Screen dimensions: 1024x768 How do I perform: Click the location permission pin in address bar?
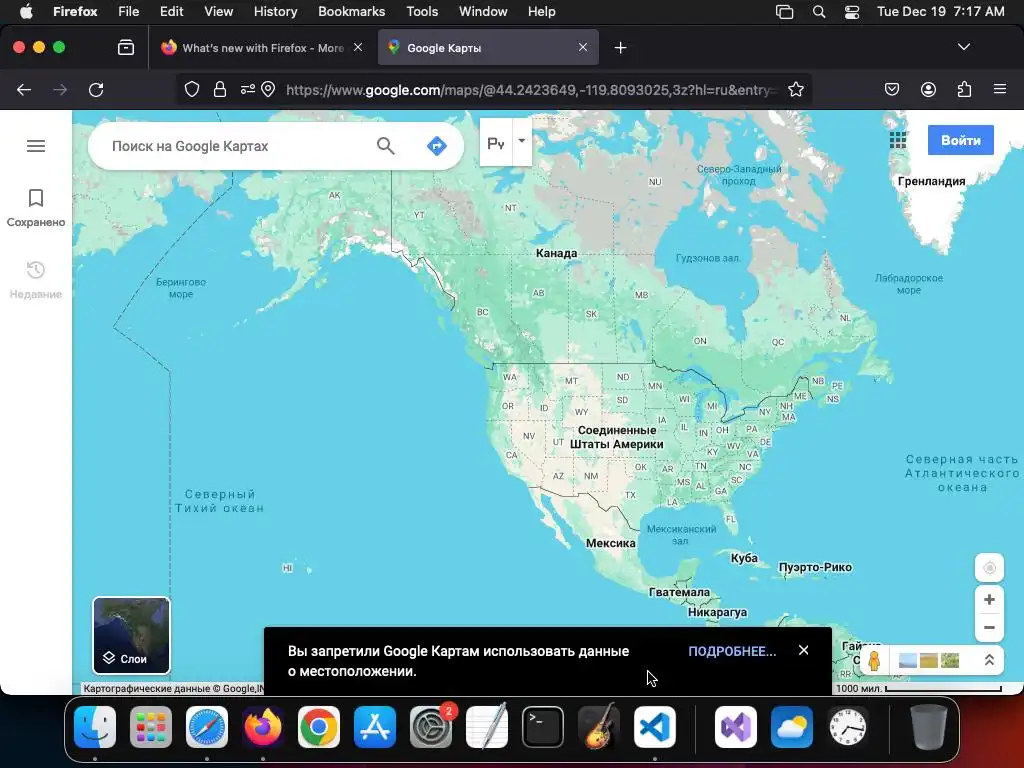[268, 89]
